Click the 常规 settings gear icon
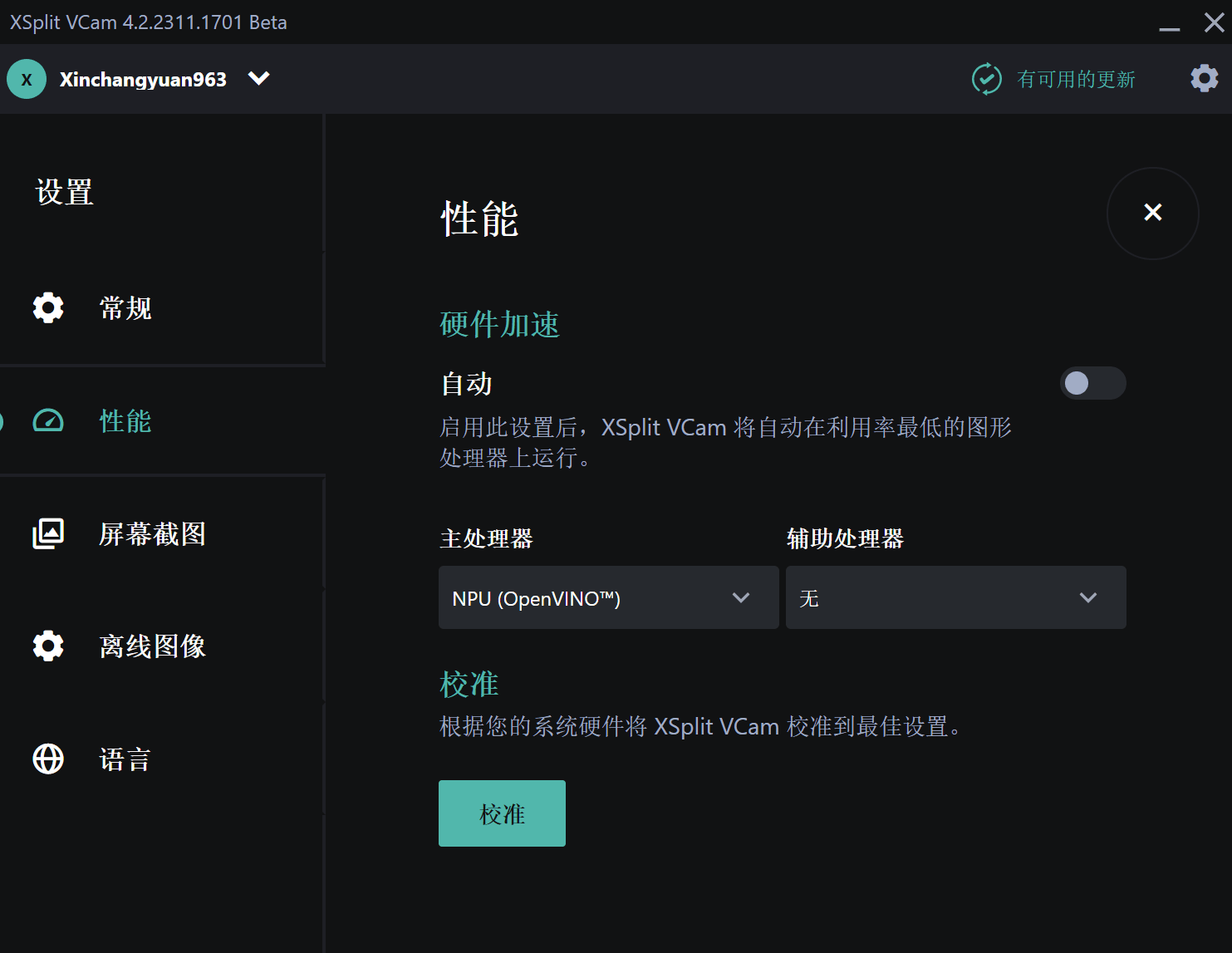This screenshot has height=953, width=1232. point(47,307)
